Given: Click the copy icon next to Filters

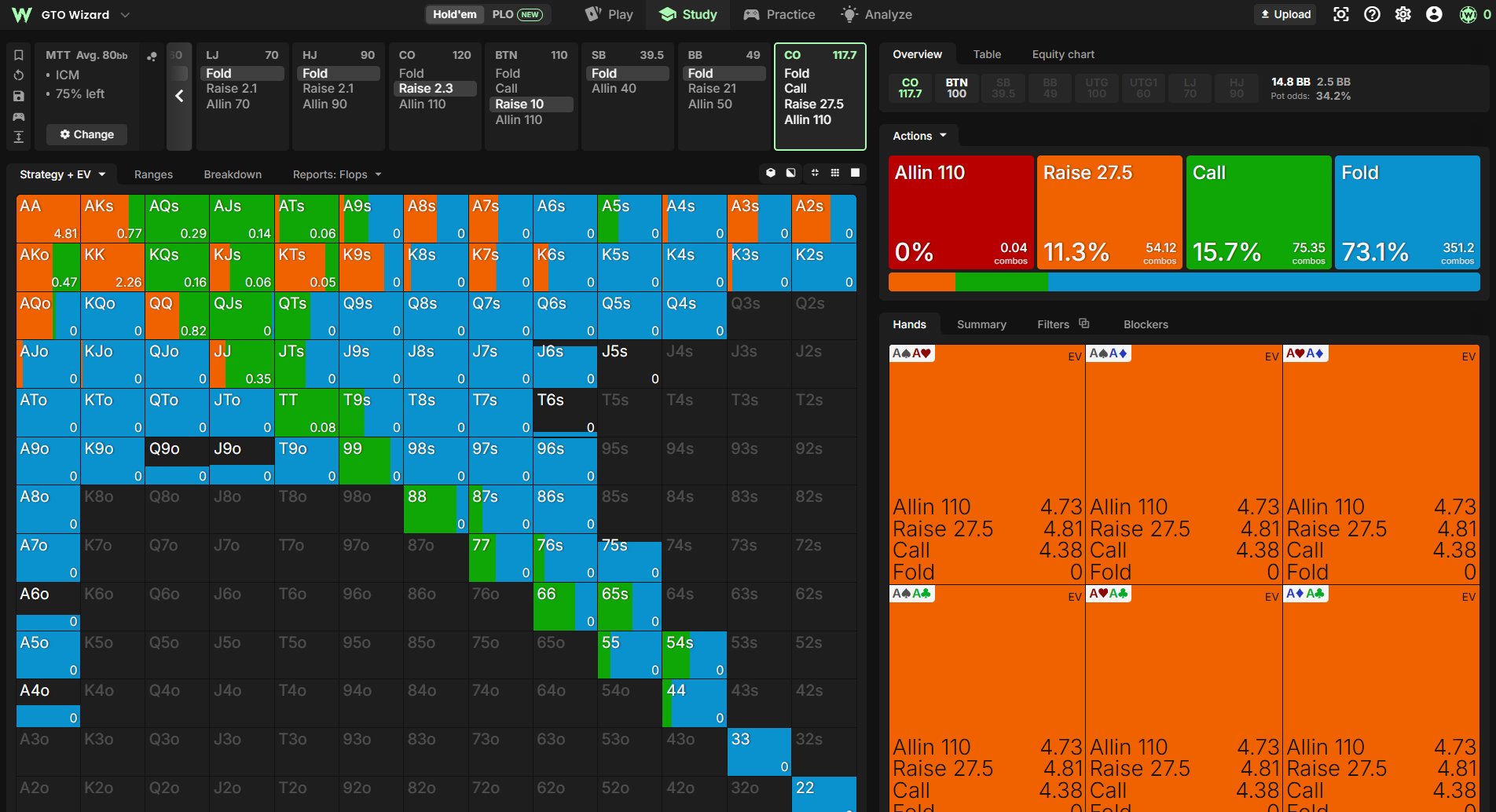Looking at the screenshot, I should (x=1084, y=324).
